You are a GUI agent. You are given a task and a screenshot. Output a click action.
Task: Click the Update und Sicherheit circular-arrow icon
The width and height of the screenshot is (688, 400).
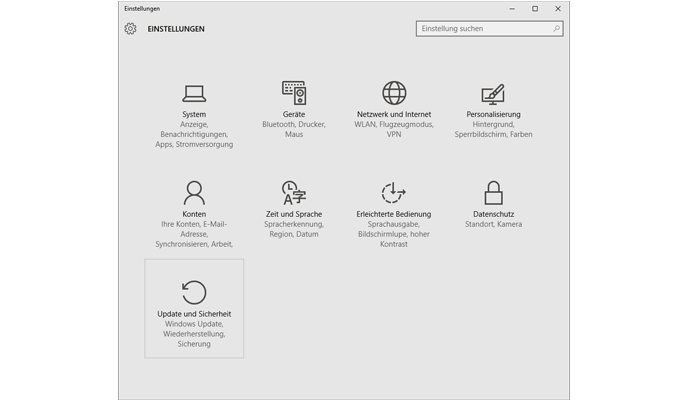pos(194,292)
